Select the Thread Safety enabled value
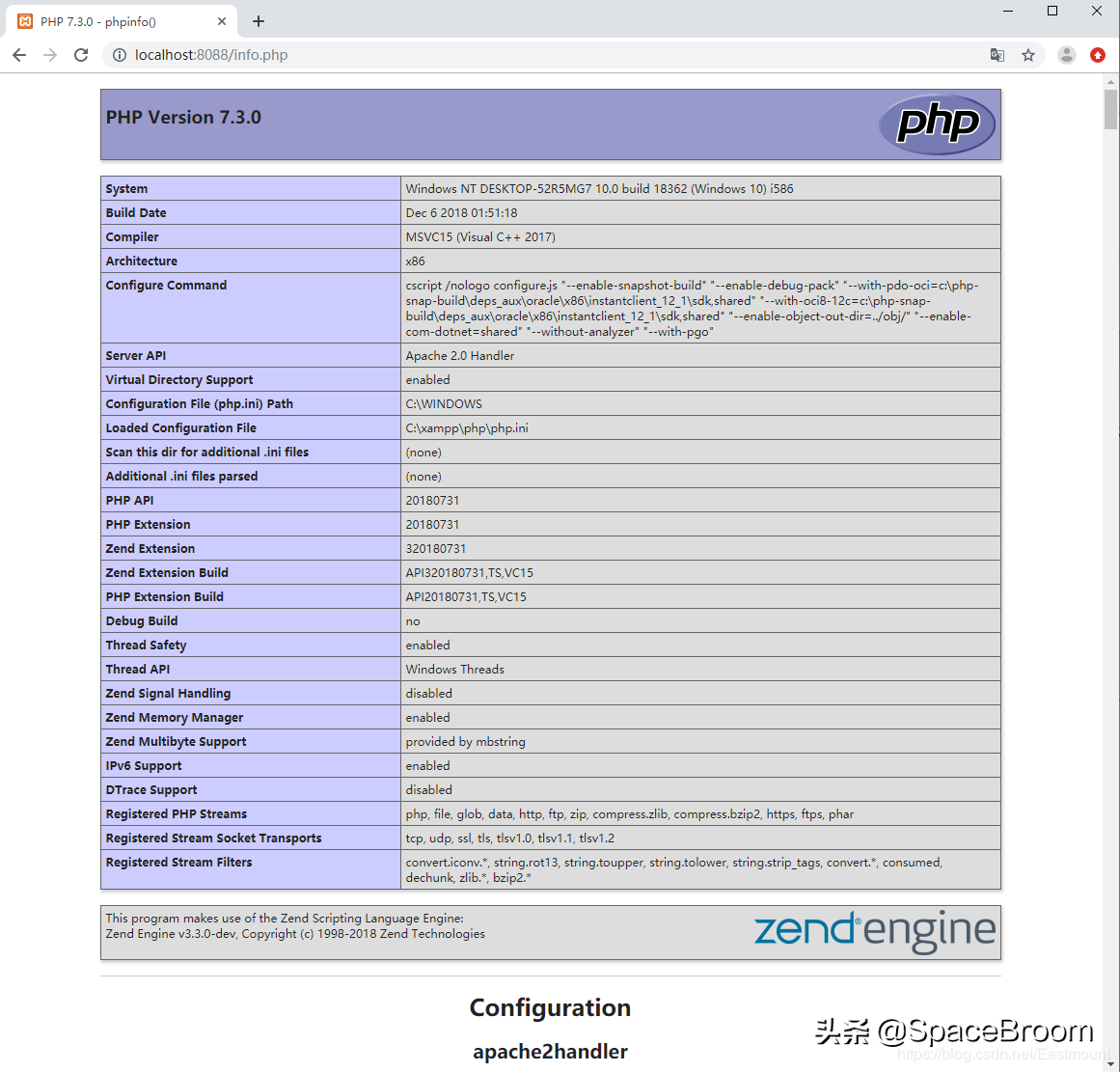Image resolution: width=1120 pixels, height=1072 pixels. point(428,645)
